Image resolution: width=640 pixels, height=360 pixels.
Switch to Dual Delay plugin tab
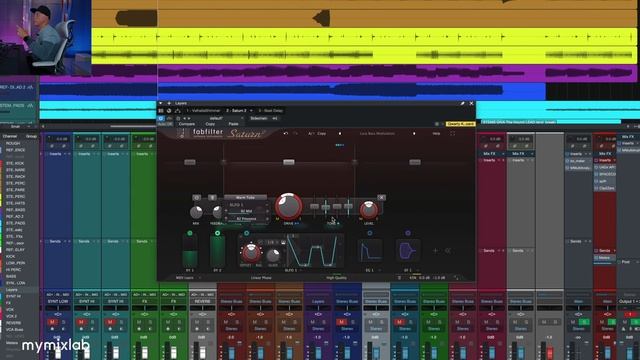271,111
